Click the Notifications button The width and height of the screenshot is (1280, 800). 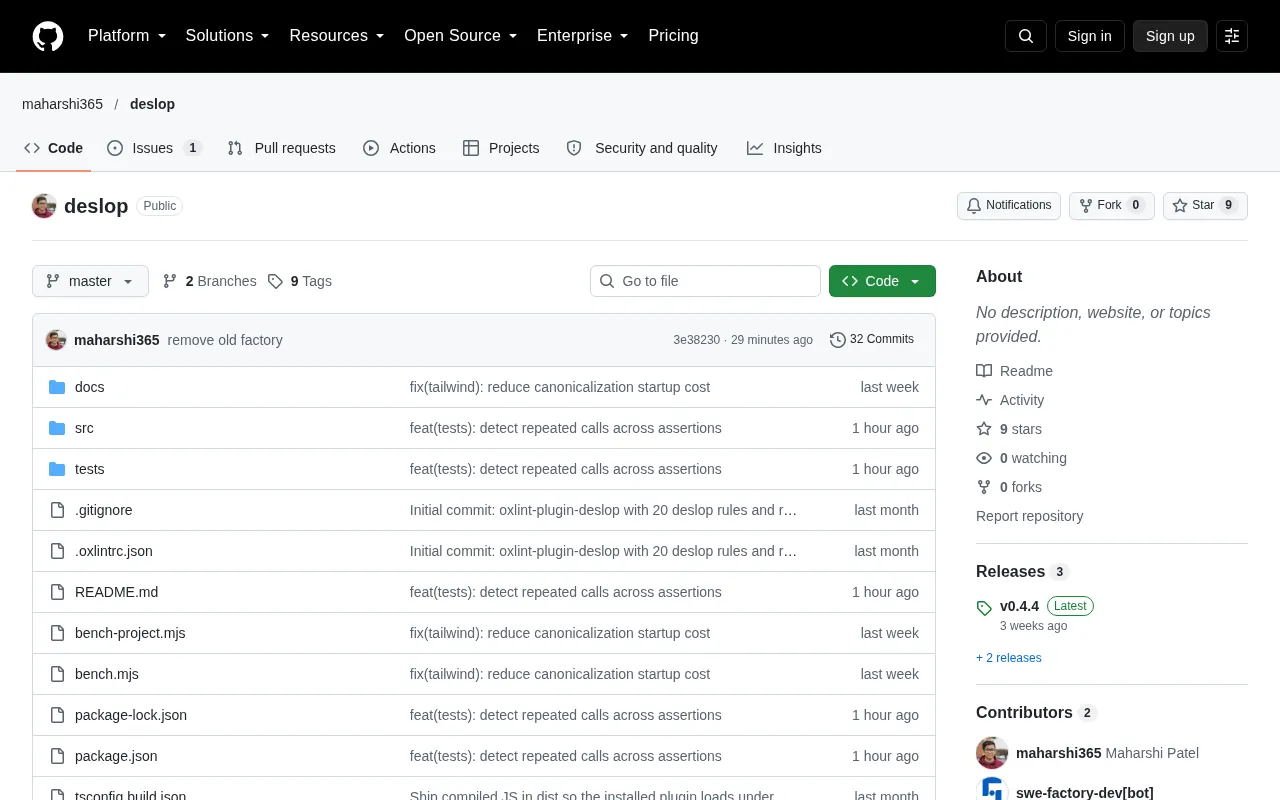(x=1009, y=206)
